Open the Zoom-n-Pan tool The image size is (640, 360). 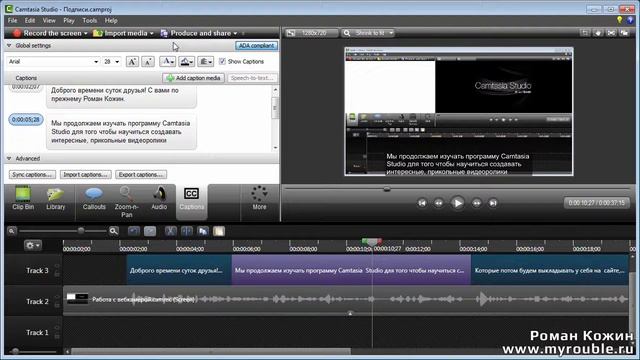click(x=127, y=202)
